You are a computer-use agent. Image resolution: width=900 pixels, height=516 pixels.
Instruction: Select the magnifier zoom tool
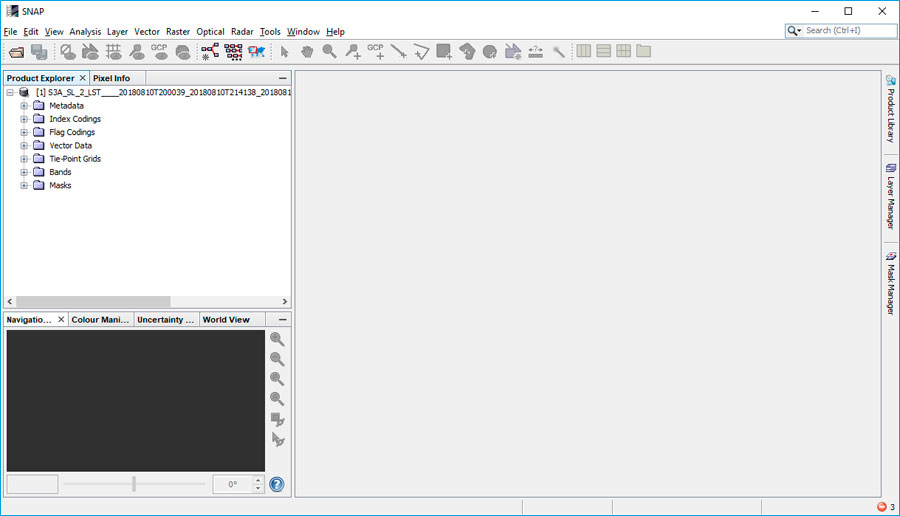[329, 52]
